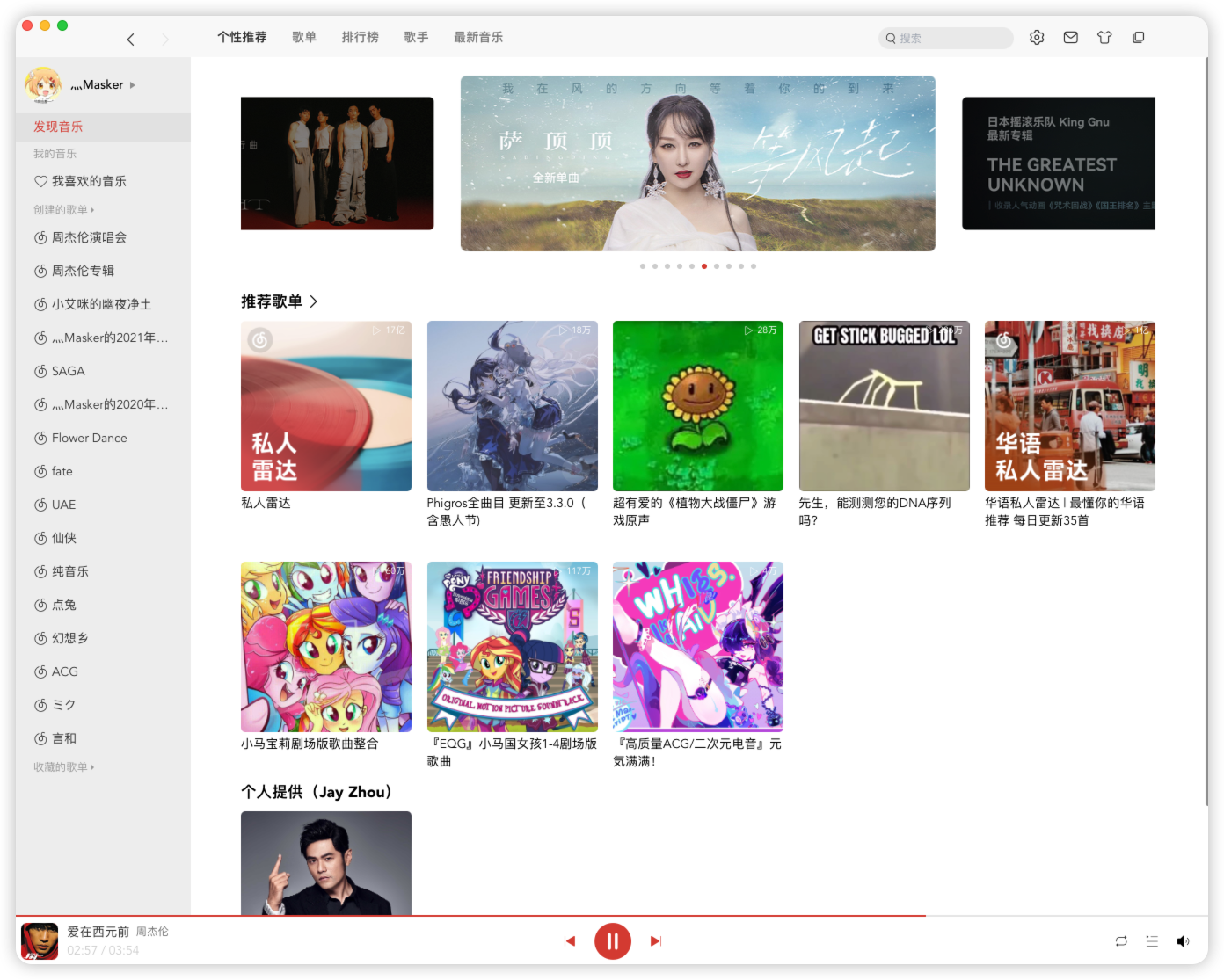Open the 言和 playlist
The image size is (1224, 980).
click(x=103, y=738)
